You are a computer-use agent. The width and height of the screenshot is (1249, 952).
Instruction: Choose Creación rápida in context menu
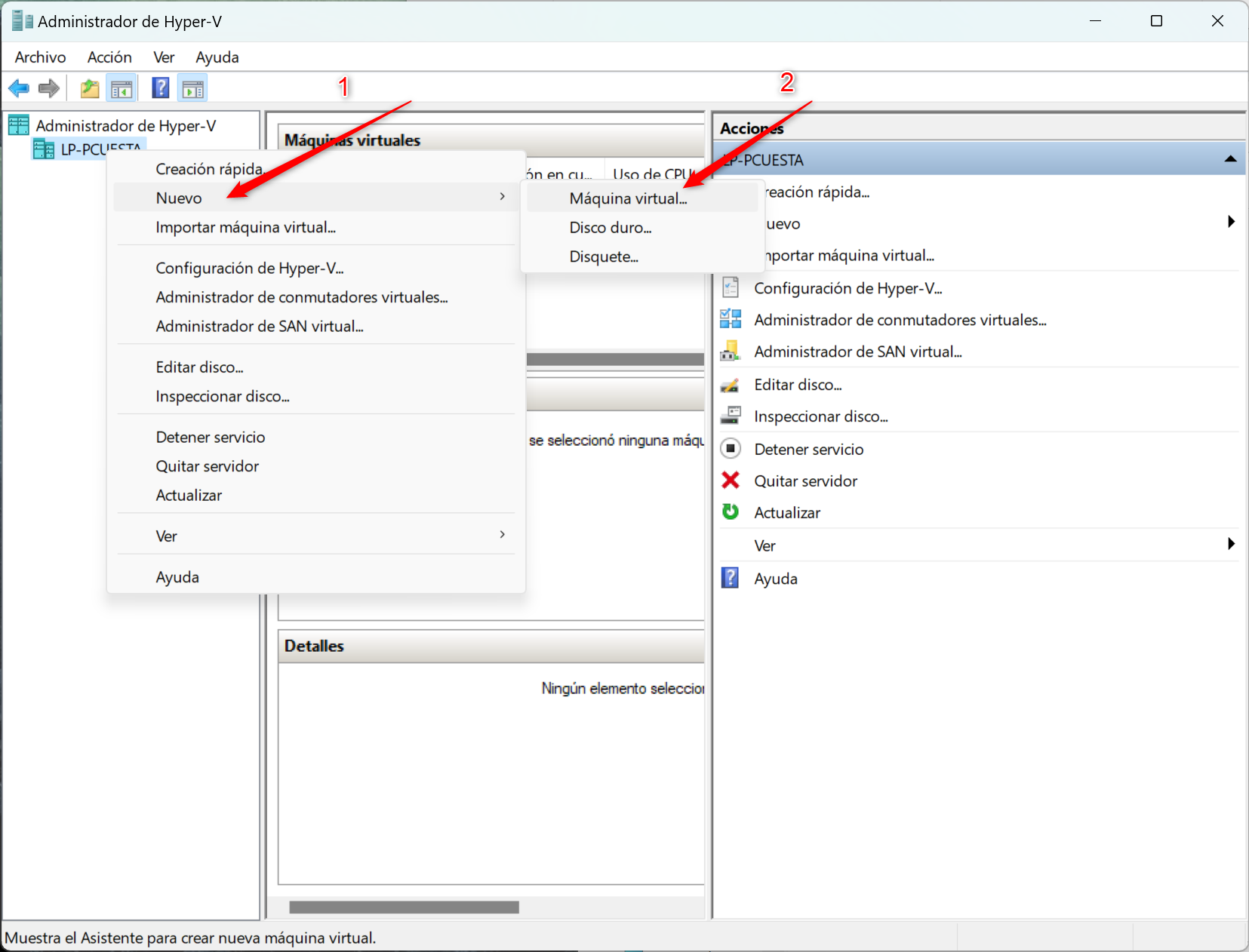click(x=317, y=169)
